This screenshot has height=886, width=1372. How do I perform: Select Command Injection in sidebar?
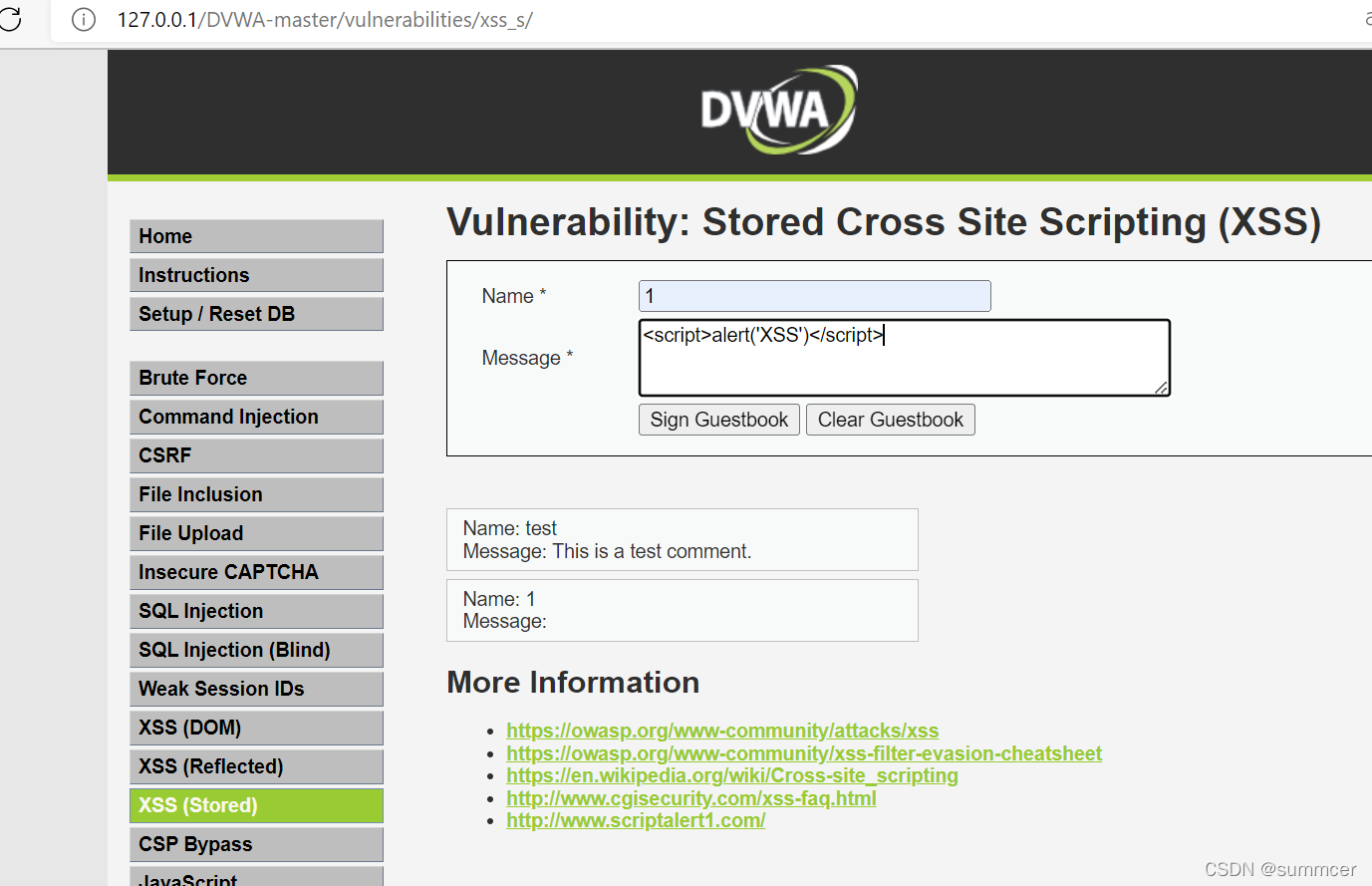point(256,417)
